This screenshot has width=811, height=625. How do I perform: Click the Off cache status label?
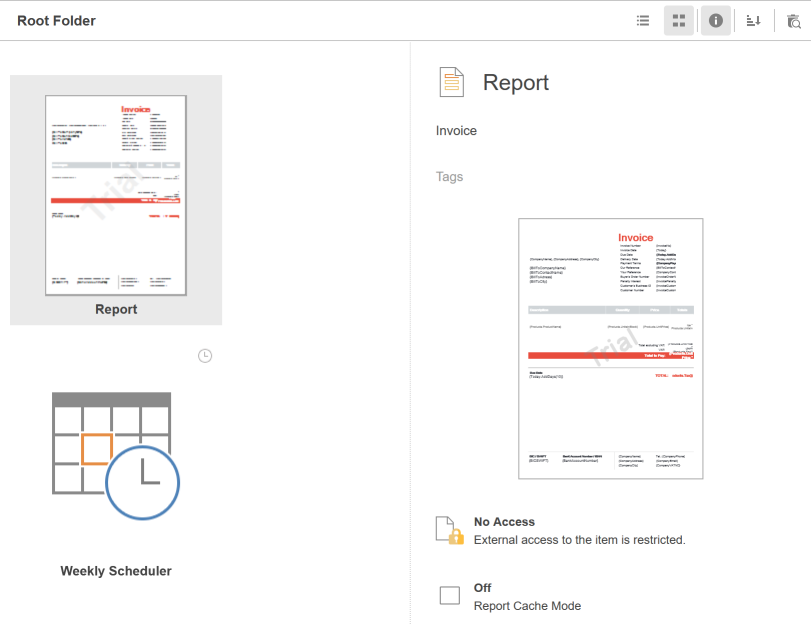click(x=482, y=588)
